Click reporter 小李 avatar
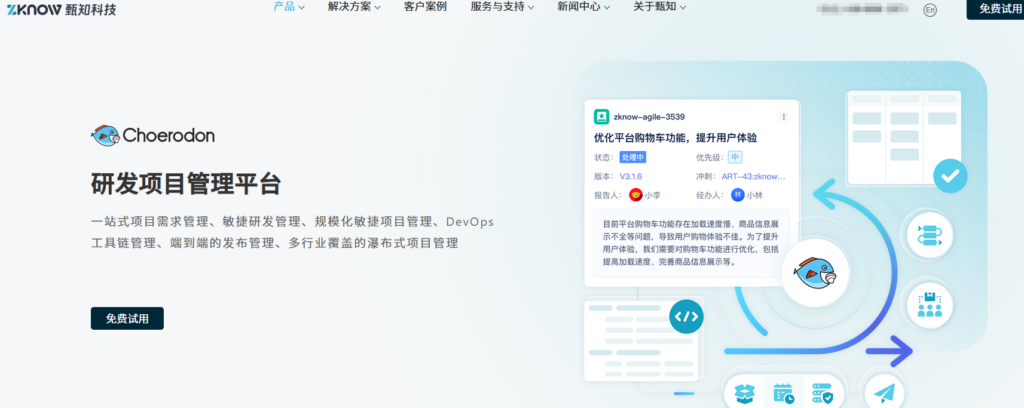This screenshot has height=408, width=1024. coord(635,195)
